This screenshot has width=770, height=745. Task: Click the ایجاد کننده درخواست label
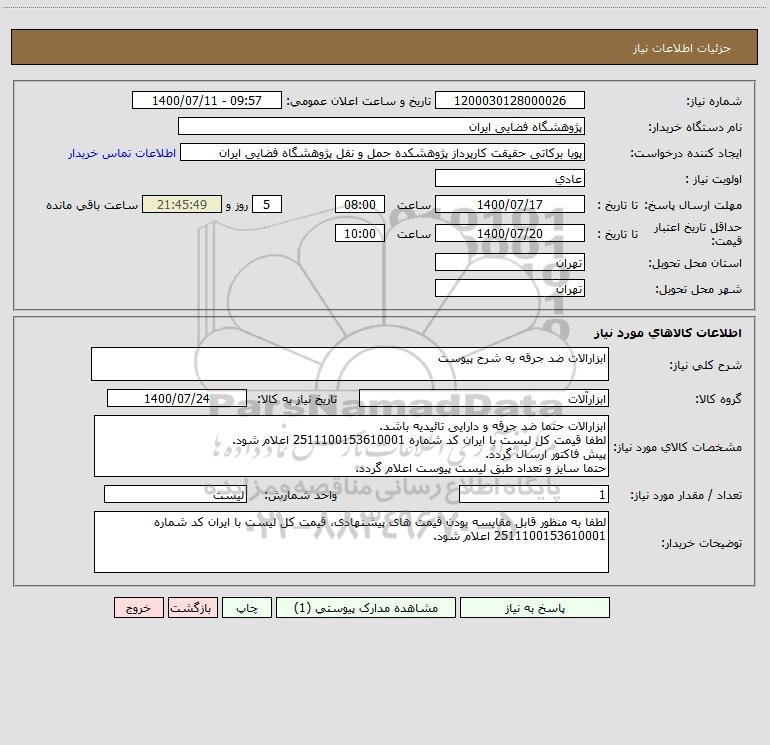[x=686, y=153]
